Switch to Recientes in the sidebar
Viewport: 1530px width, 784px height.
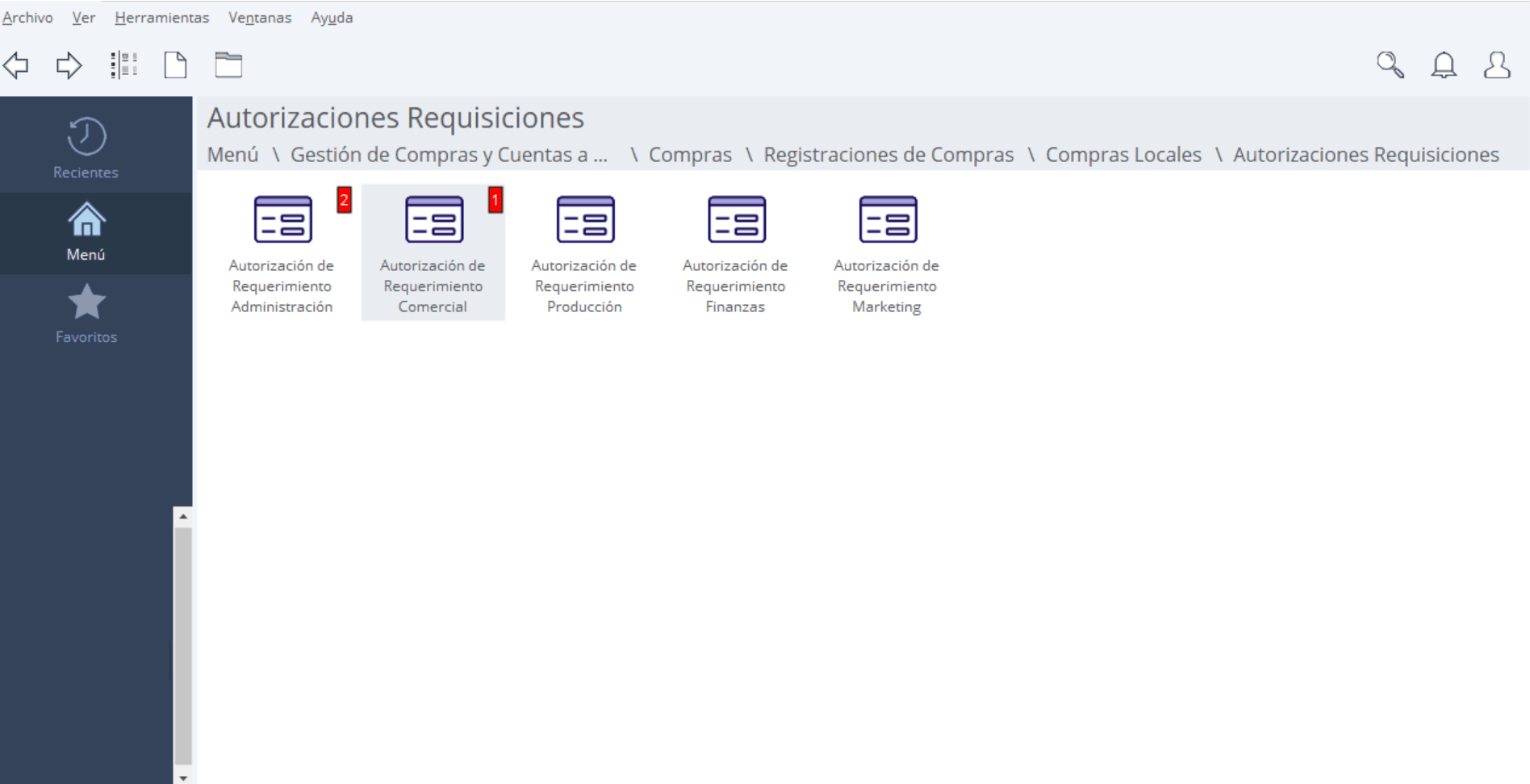(86, 148)
